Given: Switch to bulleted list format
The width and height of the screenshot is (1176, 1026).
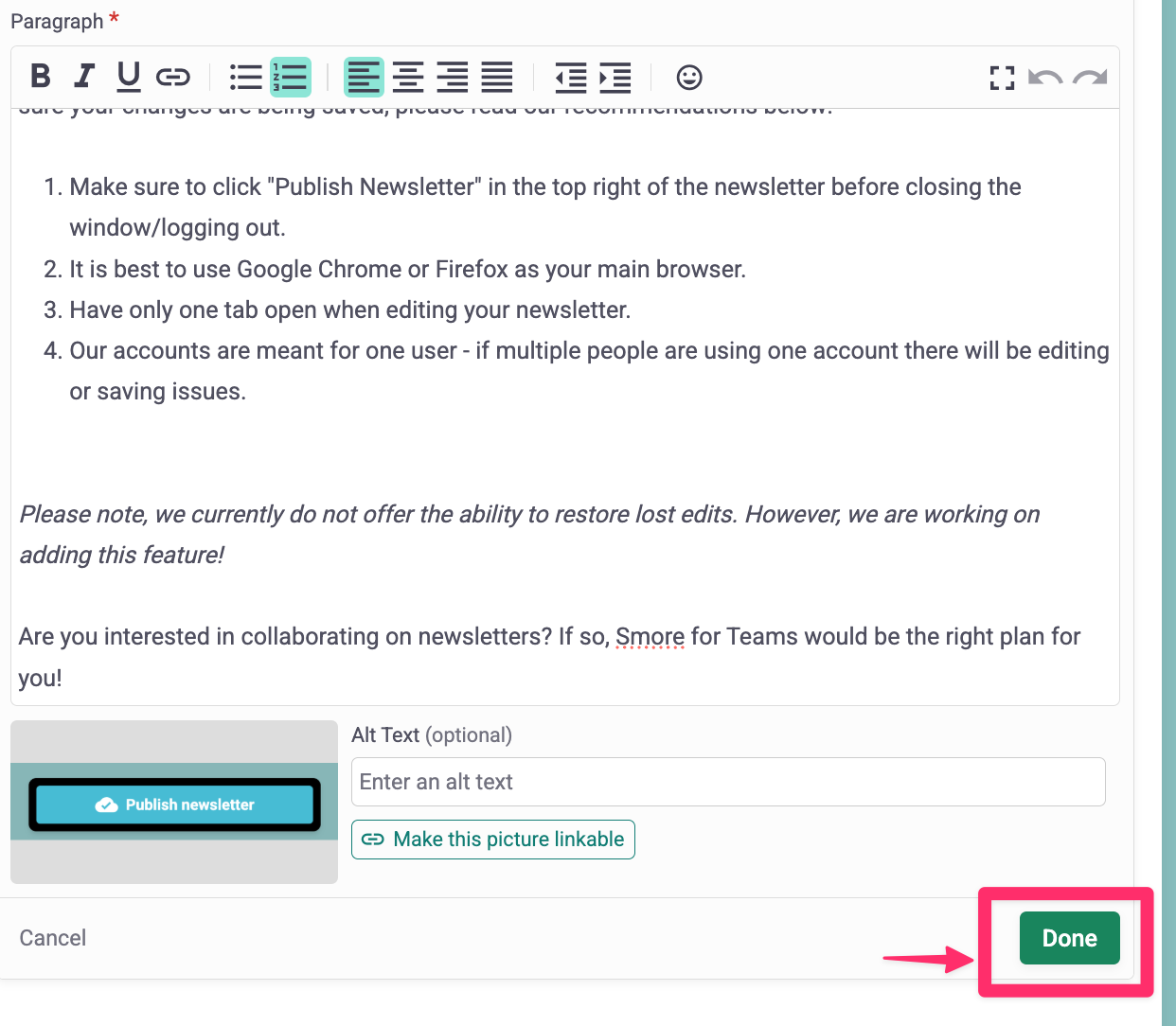Looking at the screenshot, I should [x=245, y=77].
